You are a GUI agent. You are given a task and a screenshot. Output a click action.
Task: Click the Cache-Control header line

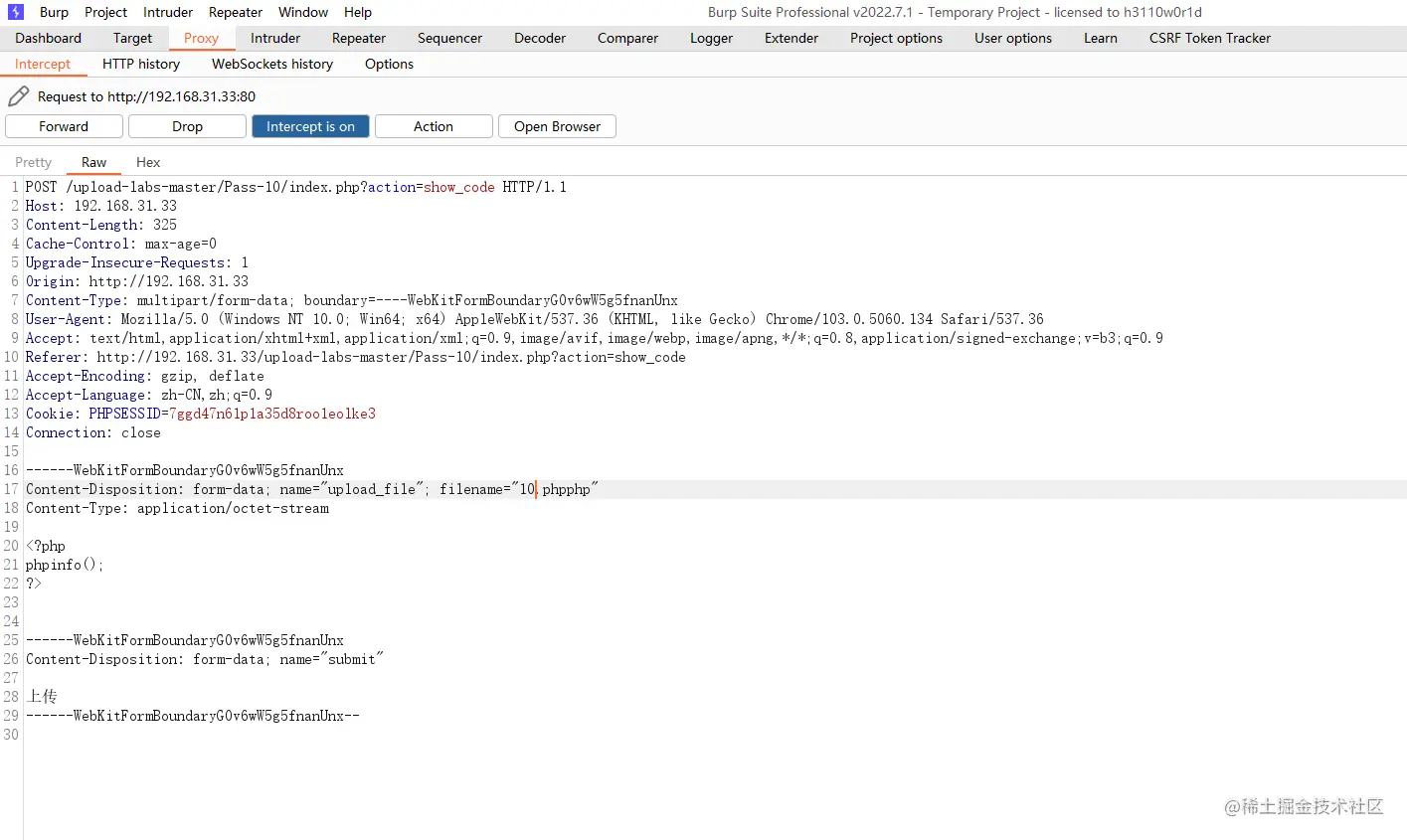click(121, 244)
